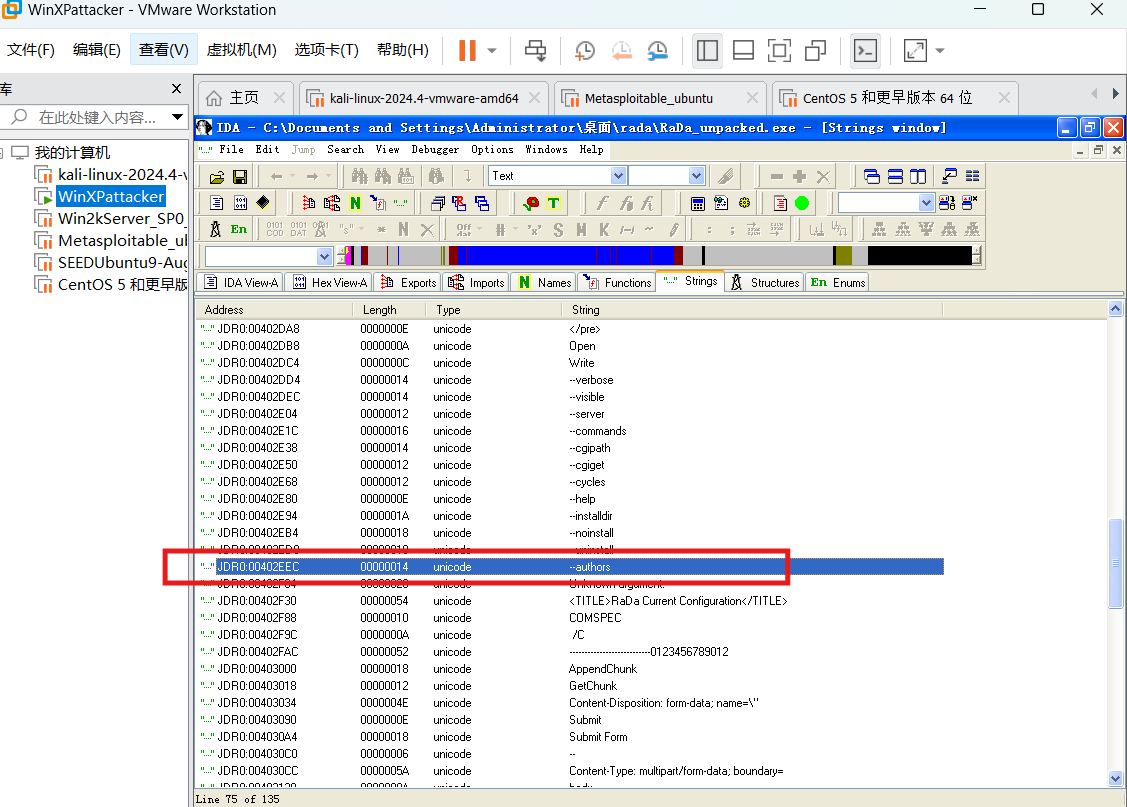The height and width of the screenshot is (807, 1127).
Task: Click the green circle icon in toolbar
Action: click(802, 203)
